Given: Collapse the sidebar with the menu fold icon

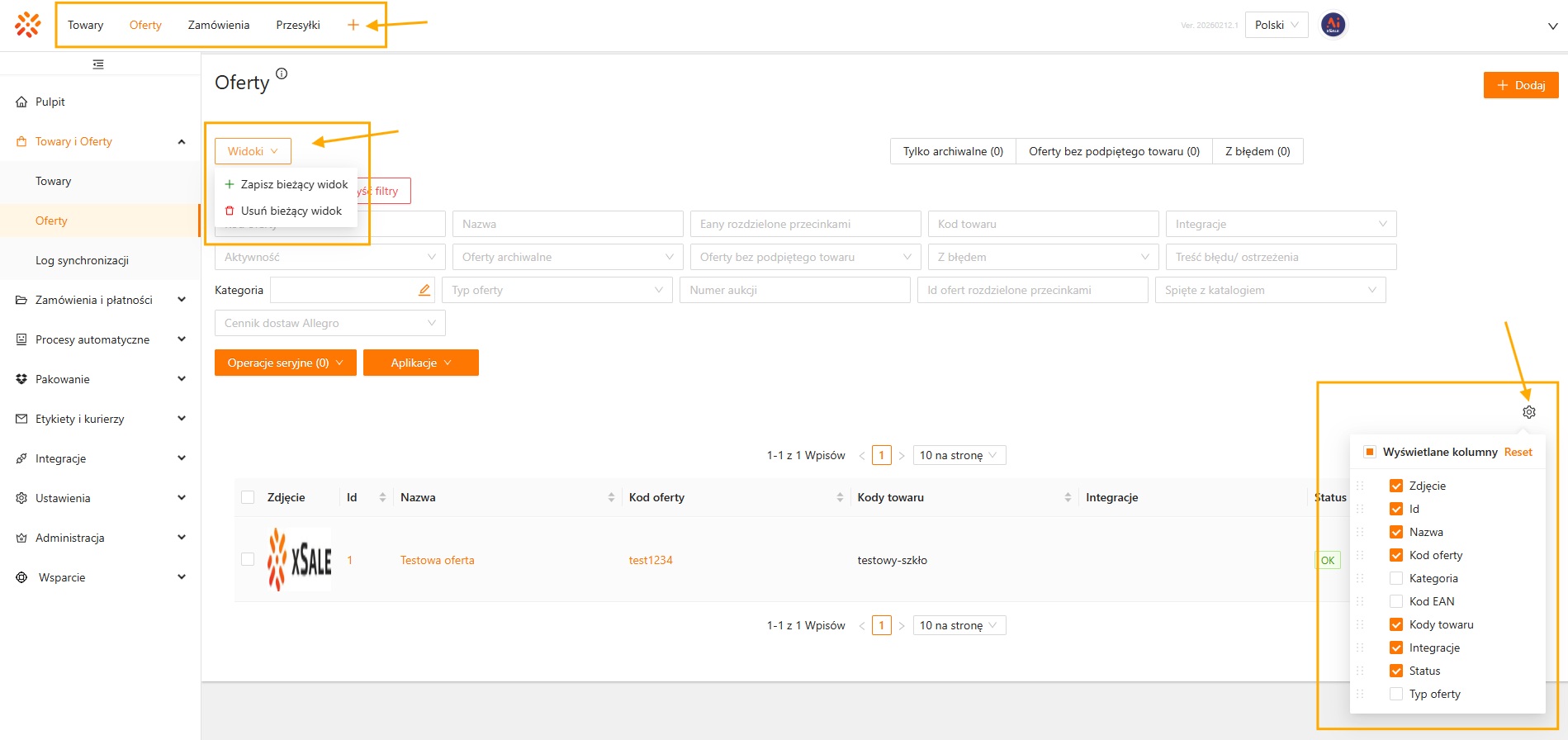Looking at the screenshot, I should click(x=98, y=64).
